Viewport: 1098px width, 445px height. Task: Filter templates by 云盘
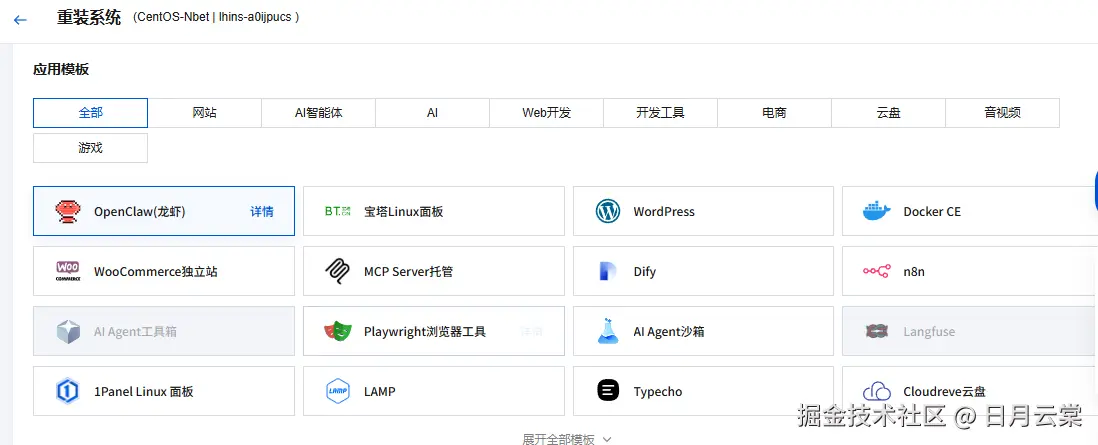(x=889, y=113)
